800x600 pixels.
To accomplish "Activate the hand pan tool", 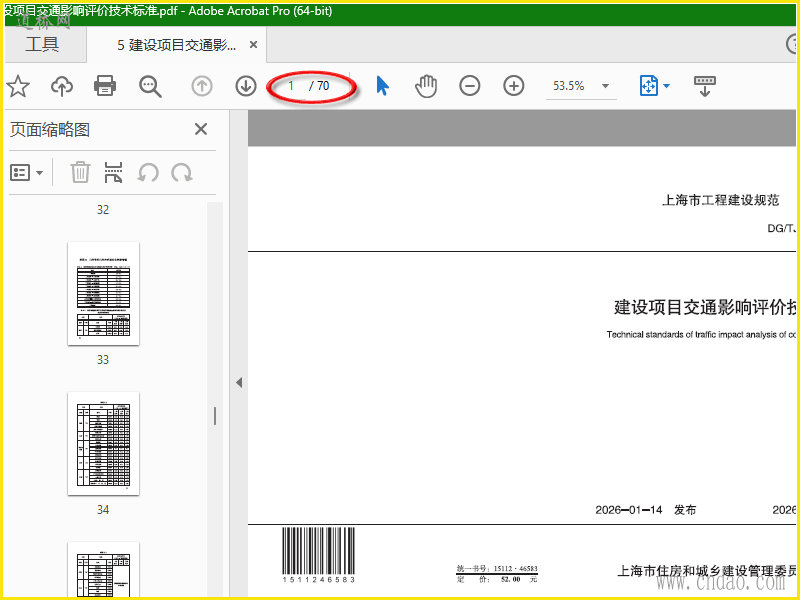I will [x=426, y=86].
